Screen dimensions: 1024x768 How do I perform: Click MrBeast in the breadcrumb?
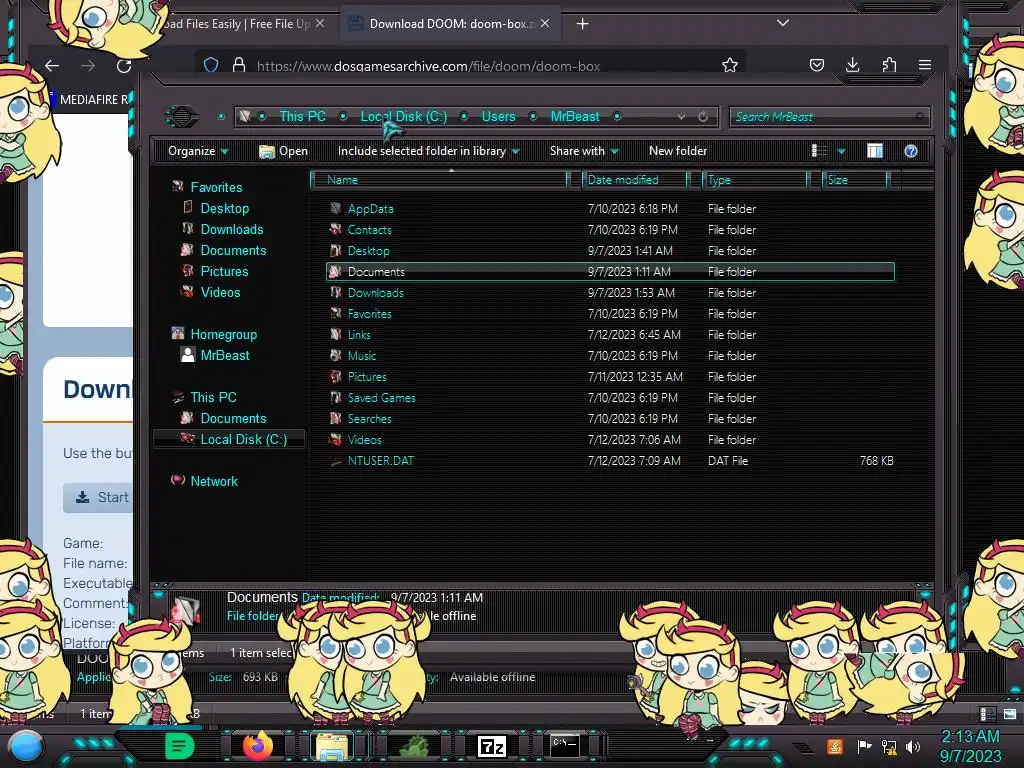click(575, 116)
